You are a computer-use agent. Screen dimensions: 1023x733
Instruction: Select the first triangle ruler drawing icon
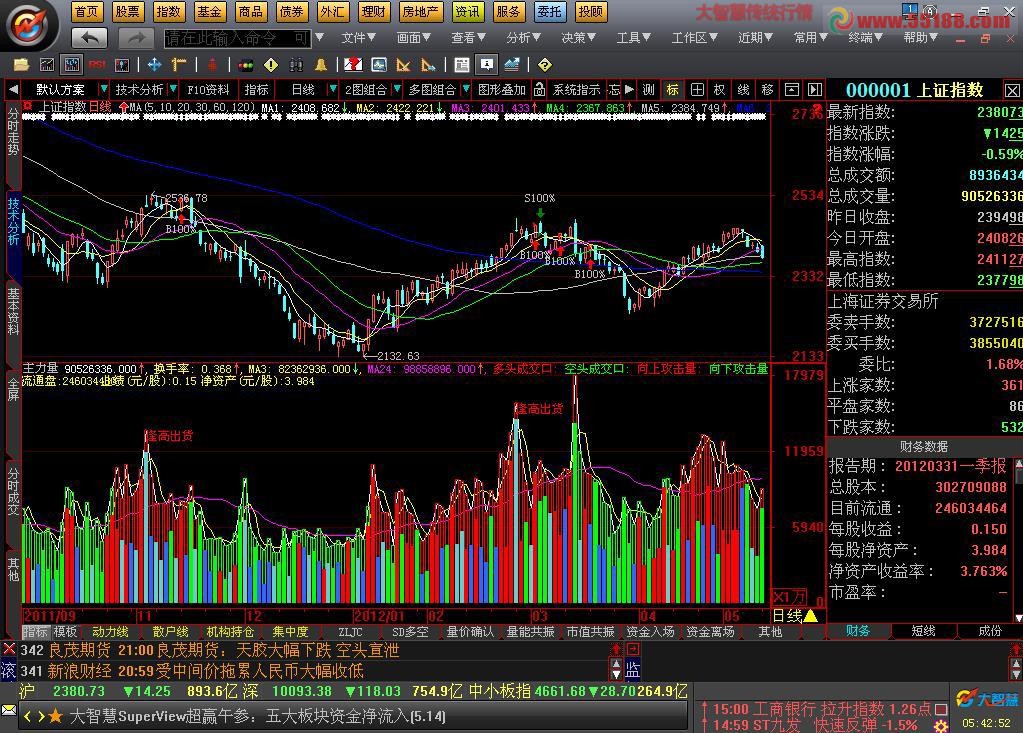tap(403, 65)
